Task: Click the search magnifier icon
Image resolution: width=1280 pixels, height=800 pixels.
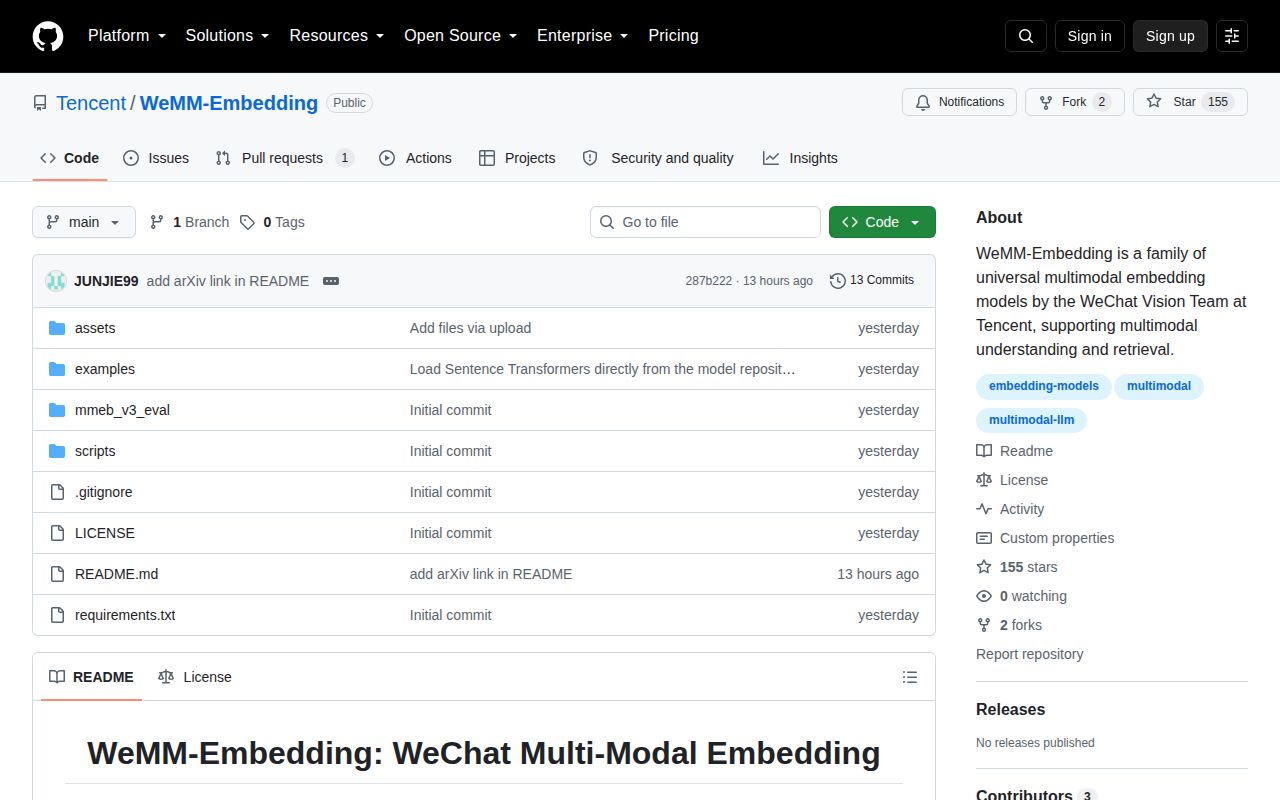Action: 1026,36
